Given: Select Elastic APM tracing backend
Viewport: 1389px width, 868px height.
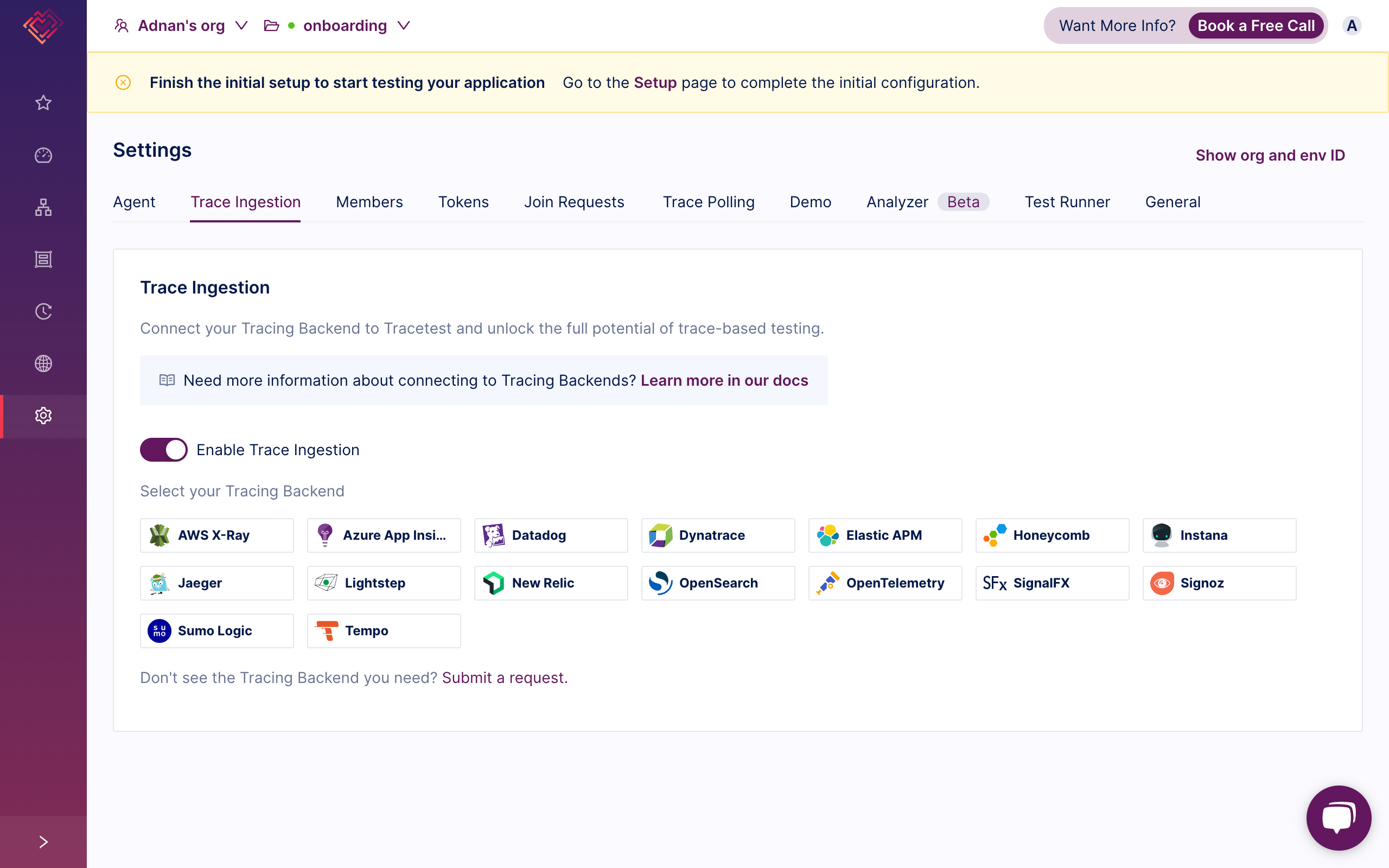Looking at the screenshot, I should point(885,535).
